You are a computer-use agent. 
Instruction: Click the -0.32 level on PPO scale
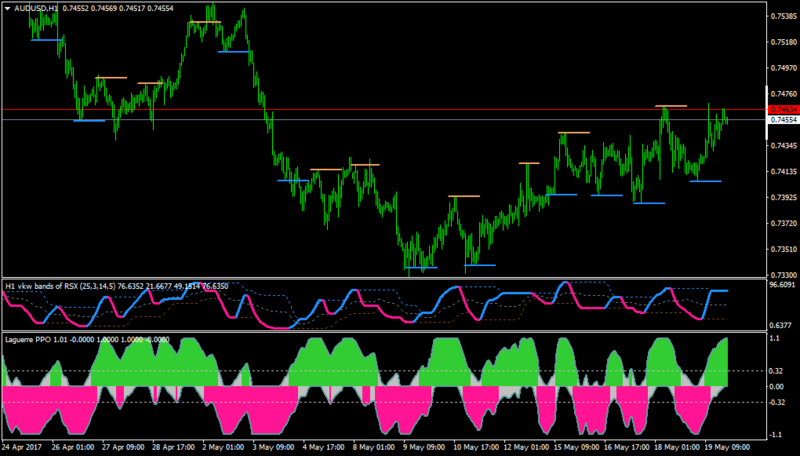(777, 402)
